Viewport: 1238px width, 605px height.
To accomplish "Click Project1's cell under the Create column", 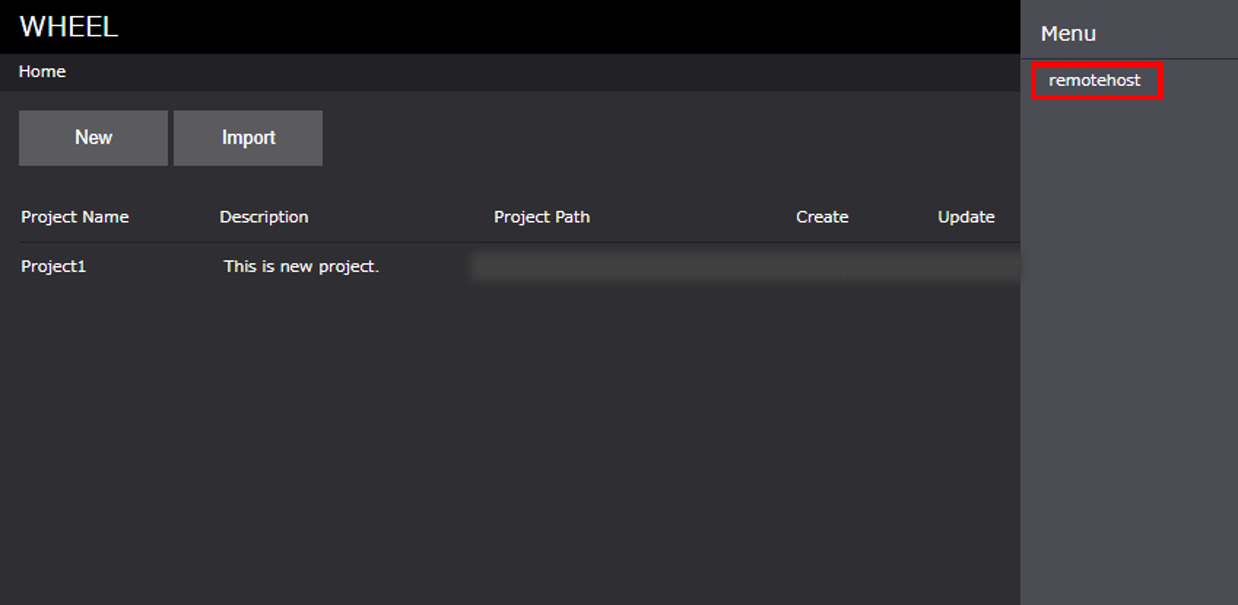I will point(822,267).
